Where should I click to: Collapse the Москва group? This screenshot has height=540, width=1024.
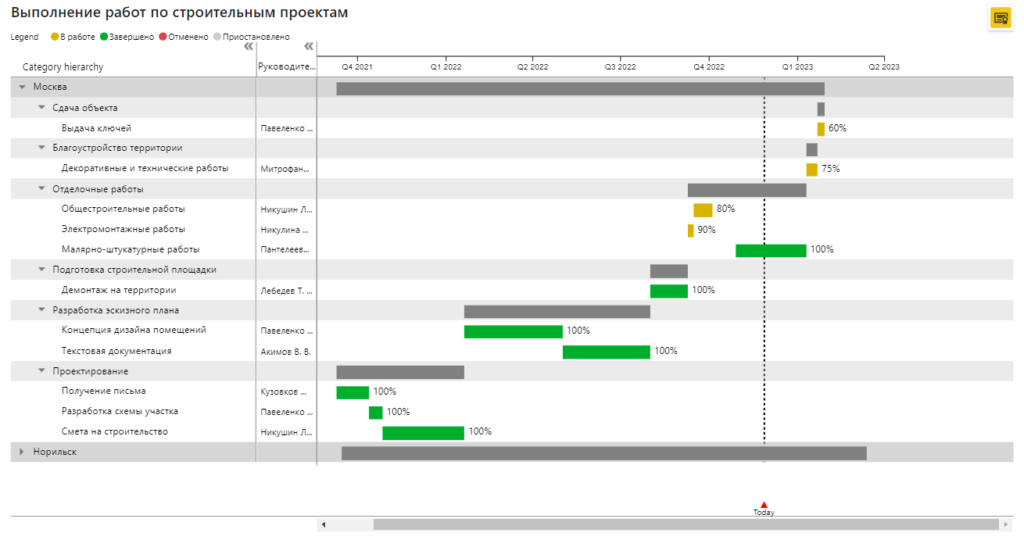click(x=22, y=87)
